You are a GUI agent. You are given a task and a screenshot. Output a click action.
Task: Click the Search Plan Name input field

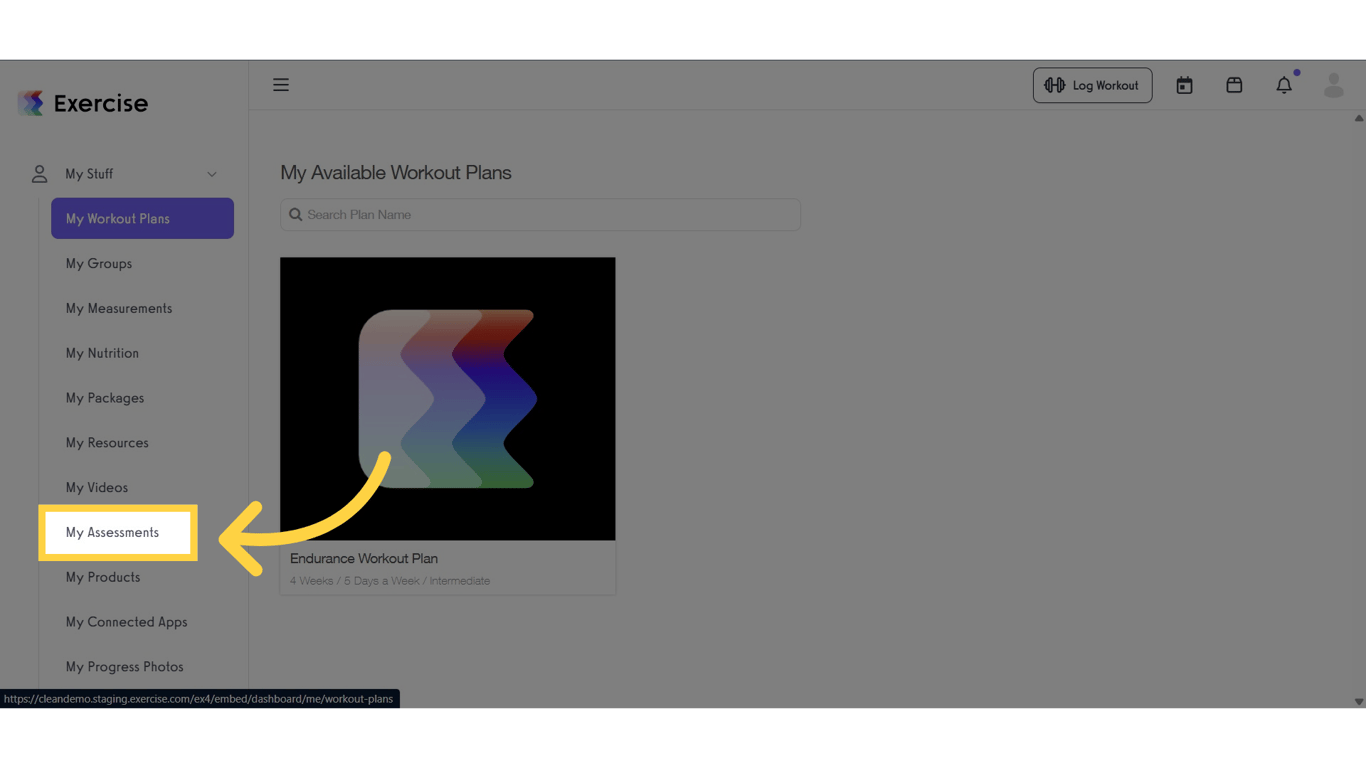click(540, 214)
